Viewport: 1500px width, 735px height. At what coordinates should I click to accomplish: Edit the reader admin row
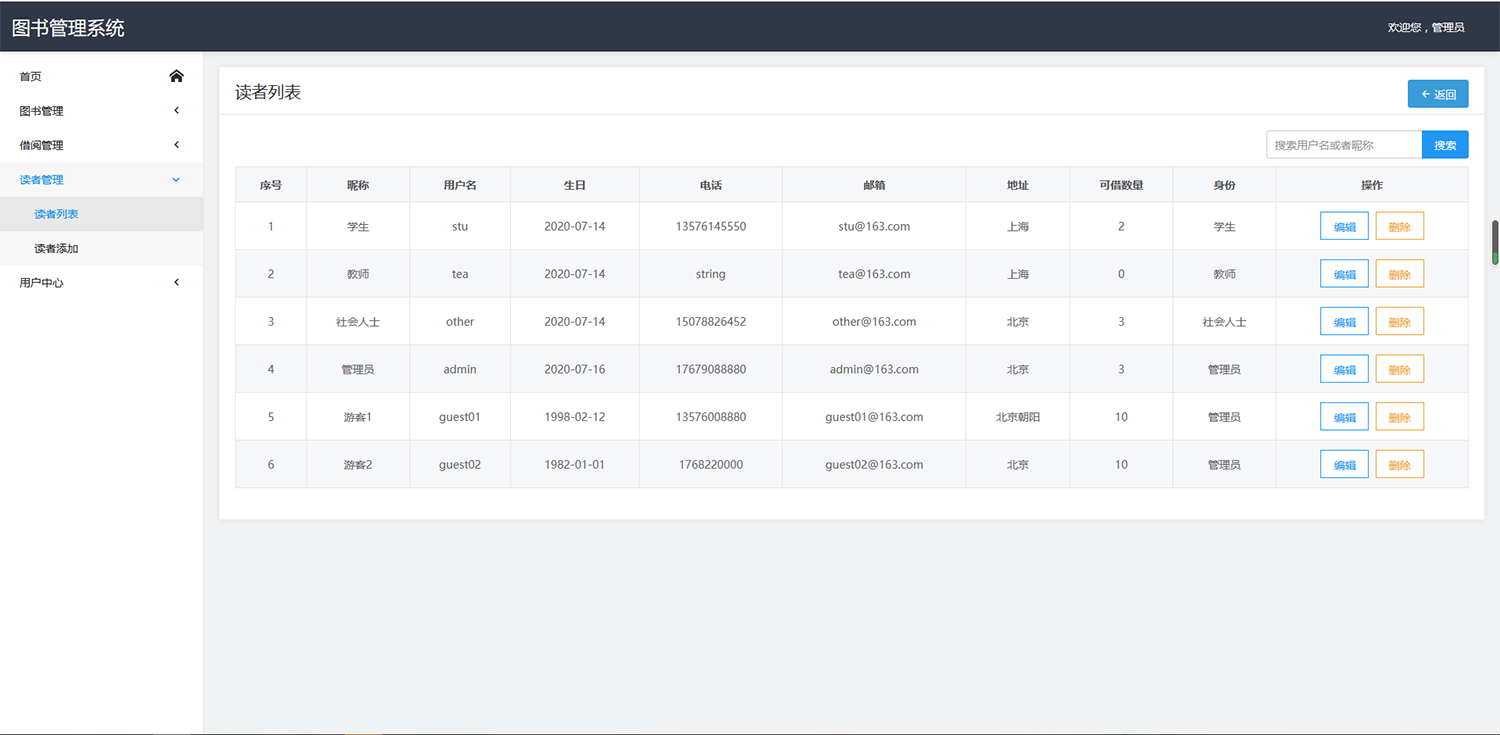tap(1344, 369)
